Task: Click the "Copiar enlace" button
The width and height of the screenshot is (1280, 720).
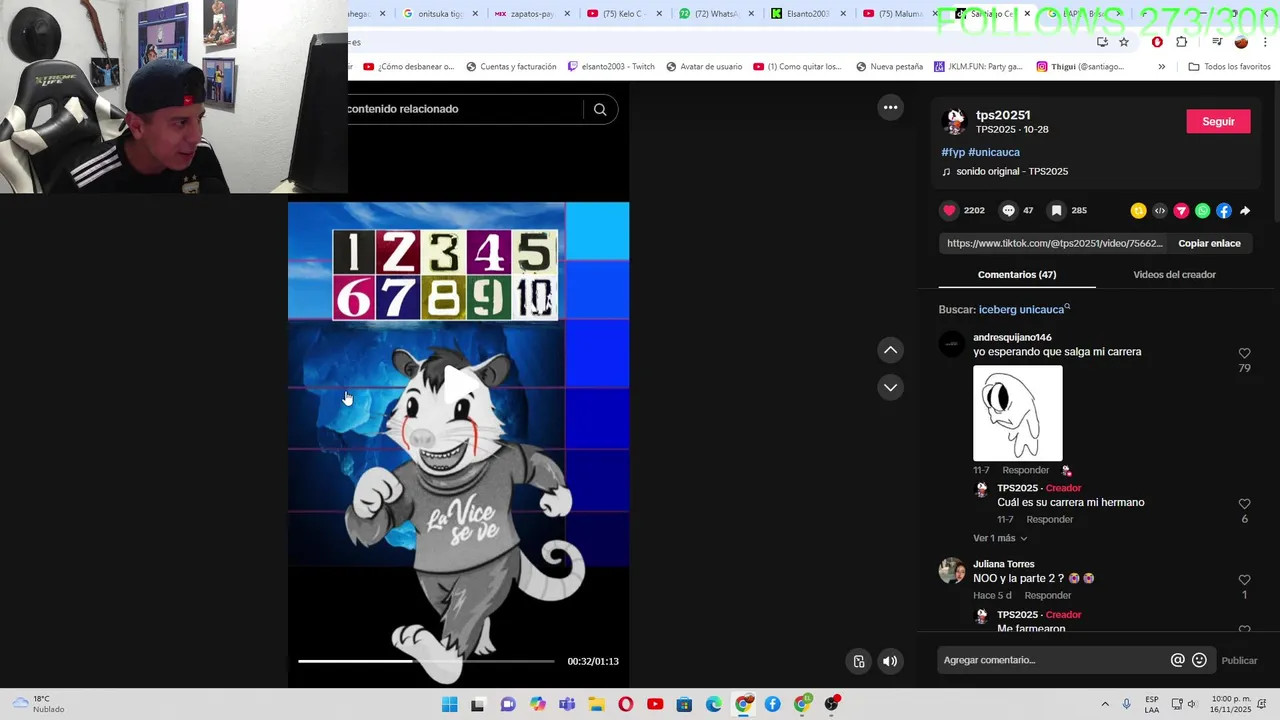Action: pos(1209,243)
